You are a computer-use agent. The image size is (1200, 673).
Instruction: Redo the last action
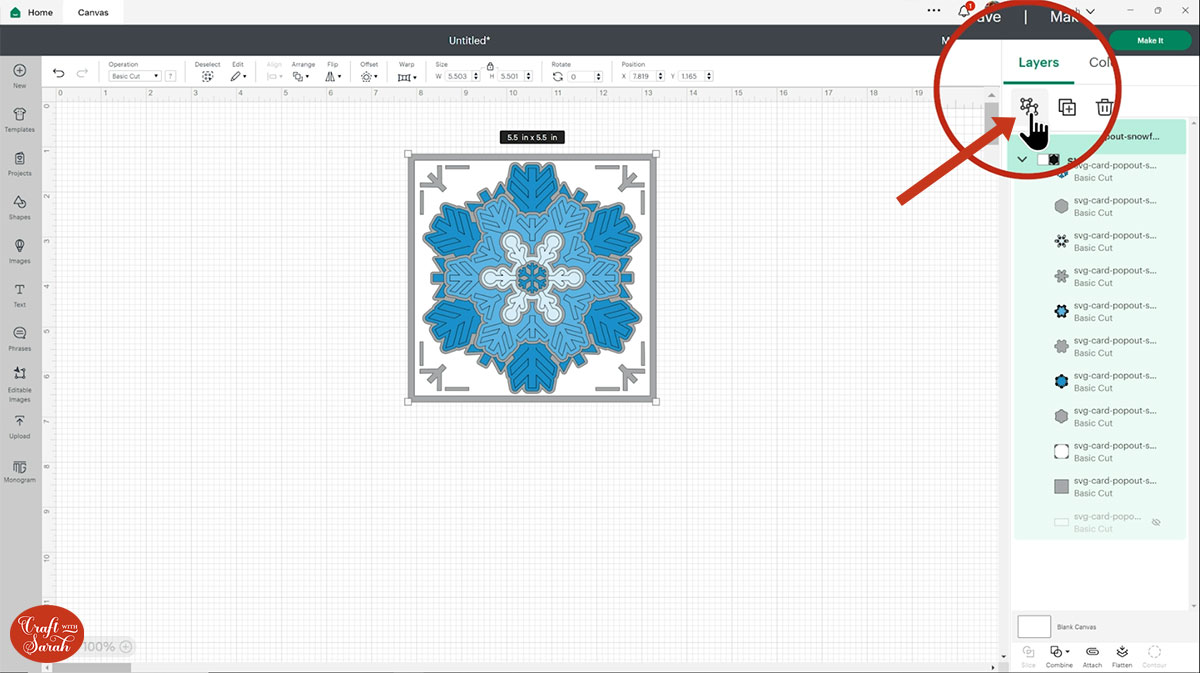(x=82, y=73)
